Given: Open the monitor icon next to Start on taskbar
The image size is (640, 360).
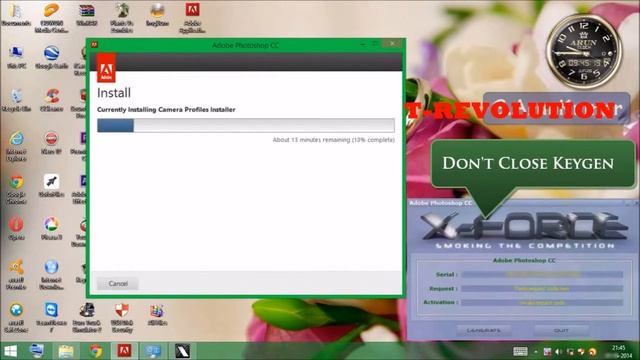Looking at the screenshot, I should pos(37,351).
